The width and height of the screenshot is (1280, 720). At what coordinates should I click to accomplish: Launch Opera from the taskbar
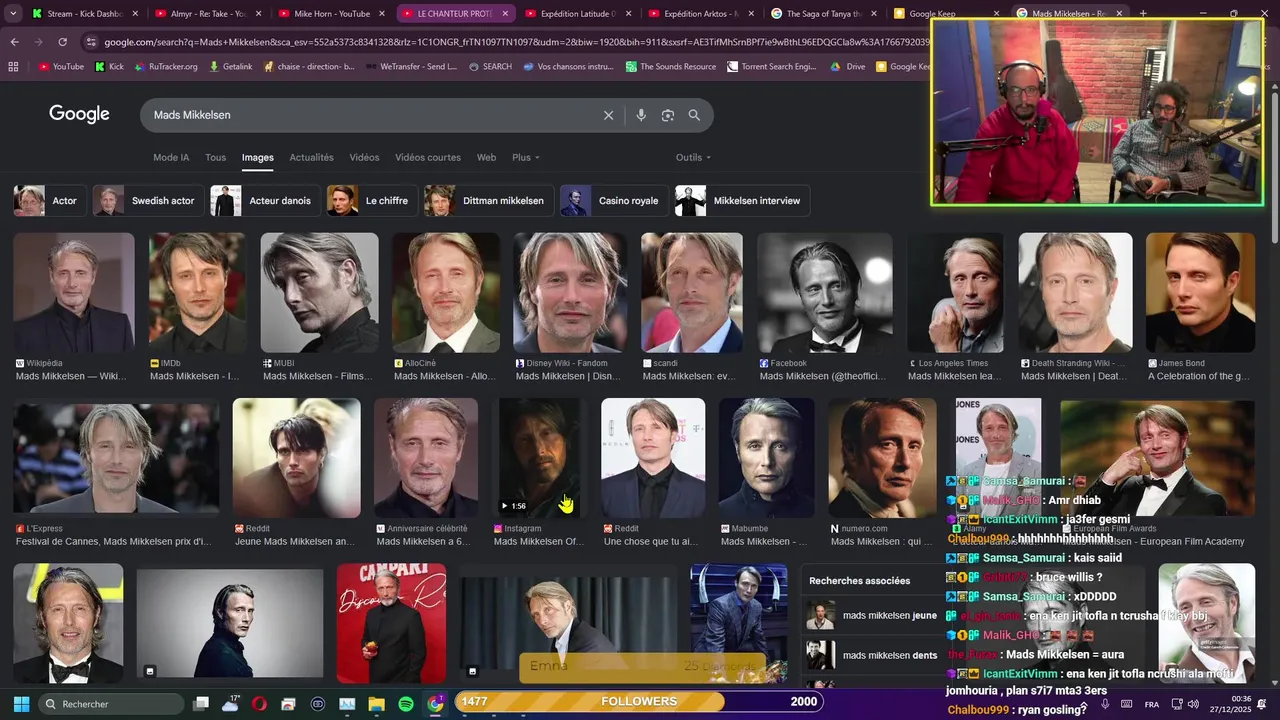pyautogui.click(x=259, y=703)
